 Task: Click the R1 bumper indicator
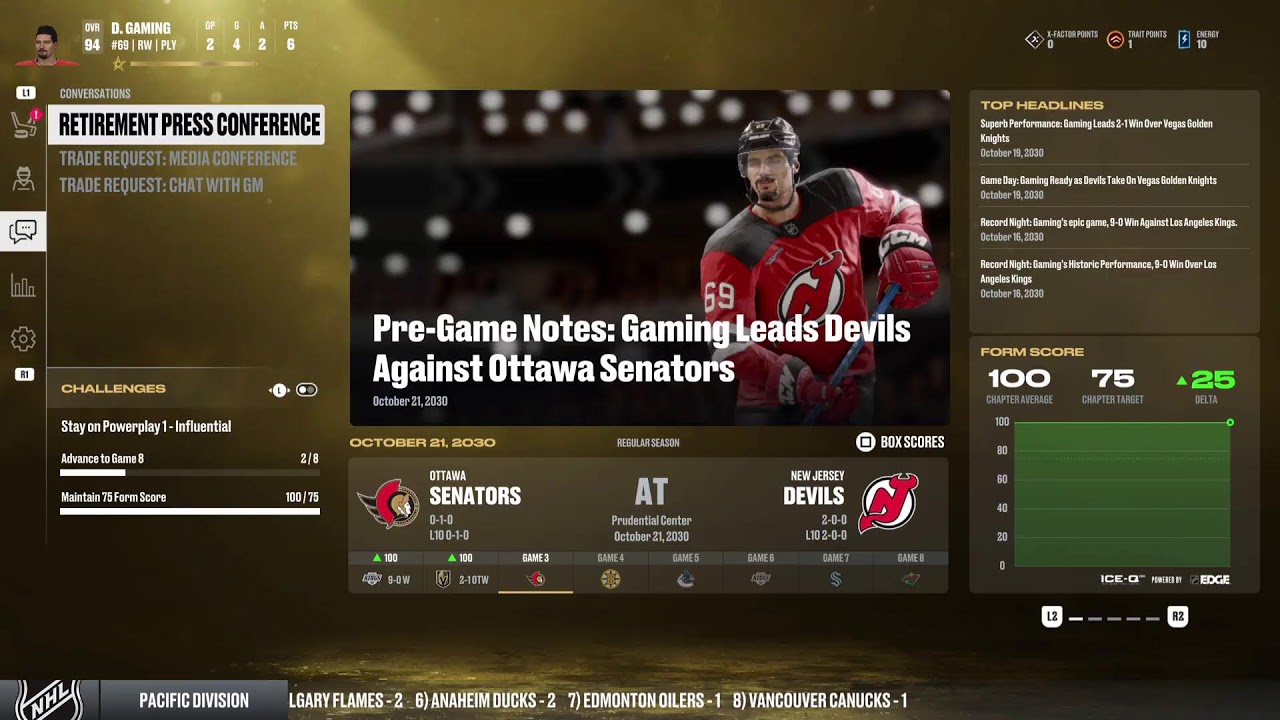click(24, 374)
